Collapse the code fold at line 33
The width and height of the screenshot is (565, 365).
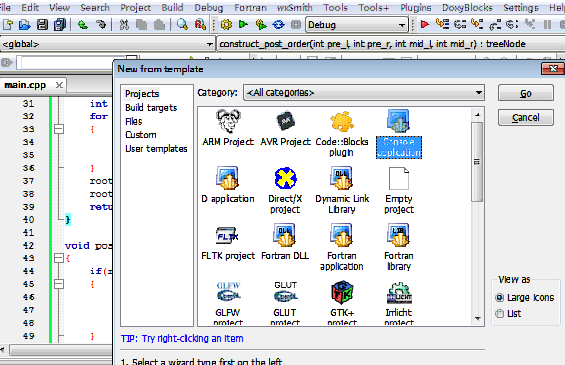[59, 129]
